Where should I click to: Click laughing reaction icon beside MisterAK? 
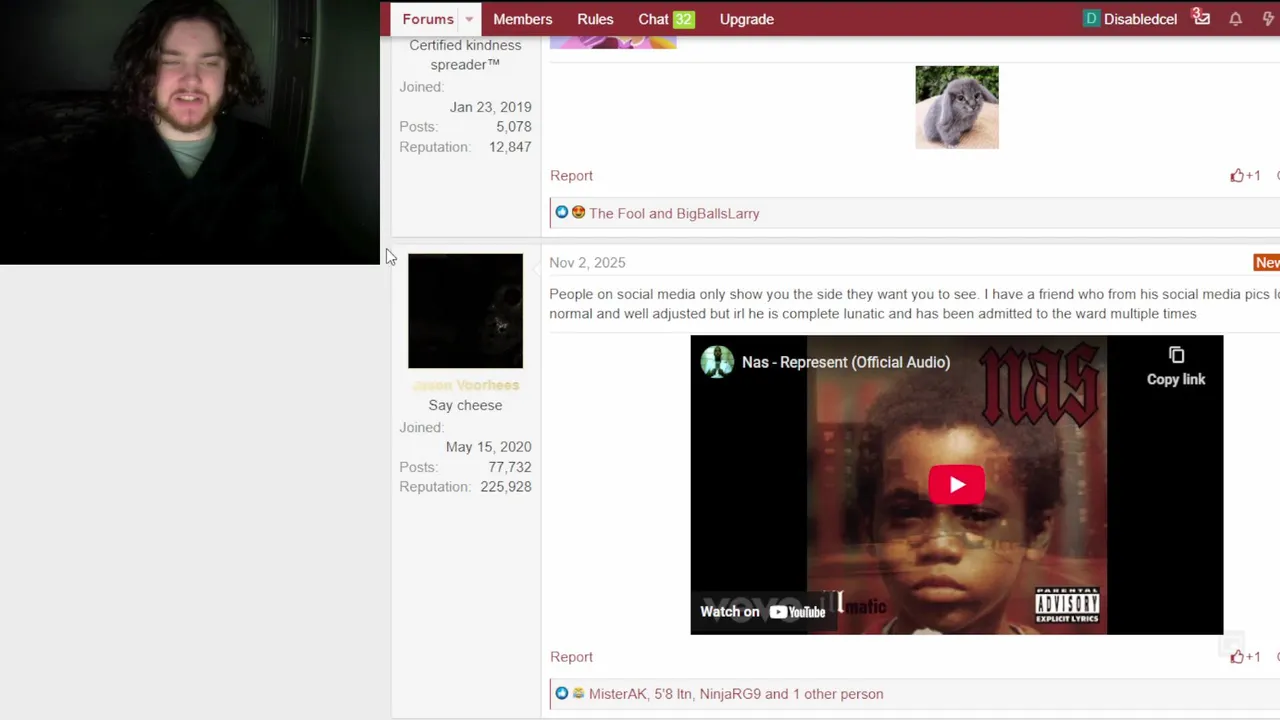click(x=578, y=693)
